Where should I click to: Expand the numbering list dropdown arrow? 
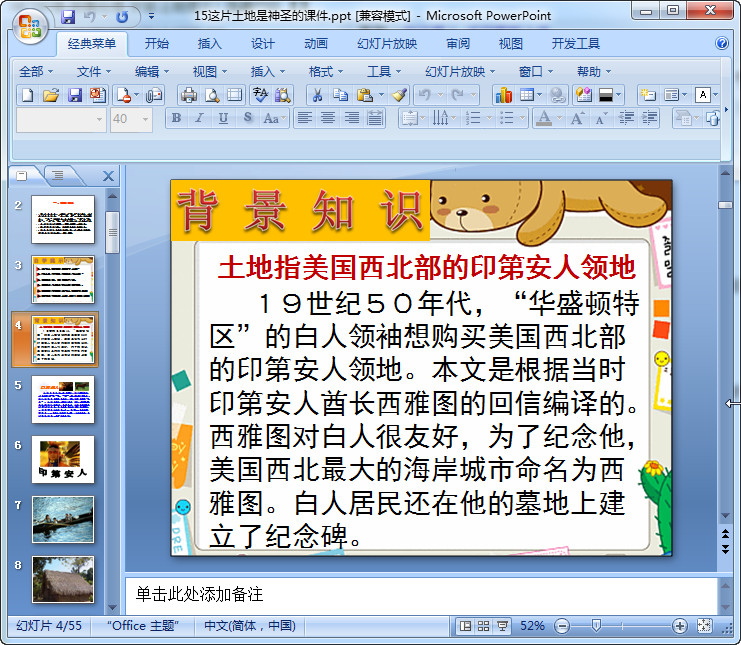point(490,119)
